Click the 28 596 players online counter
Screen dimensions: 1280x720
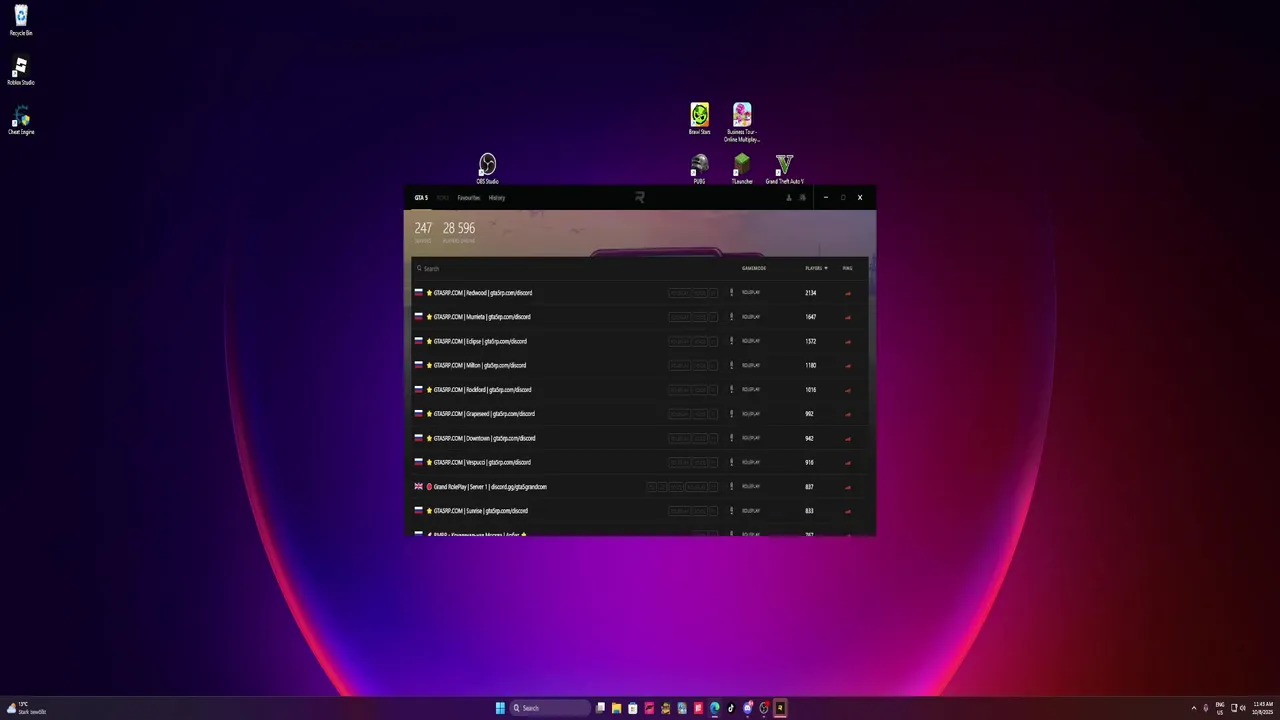(x=459, y=232)
